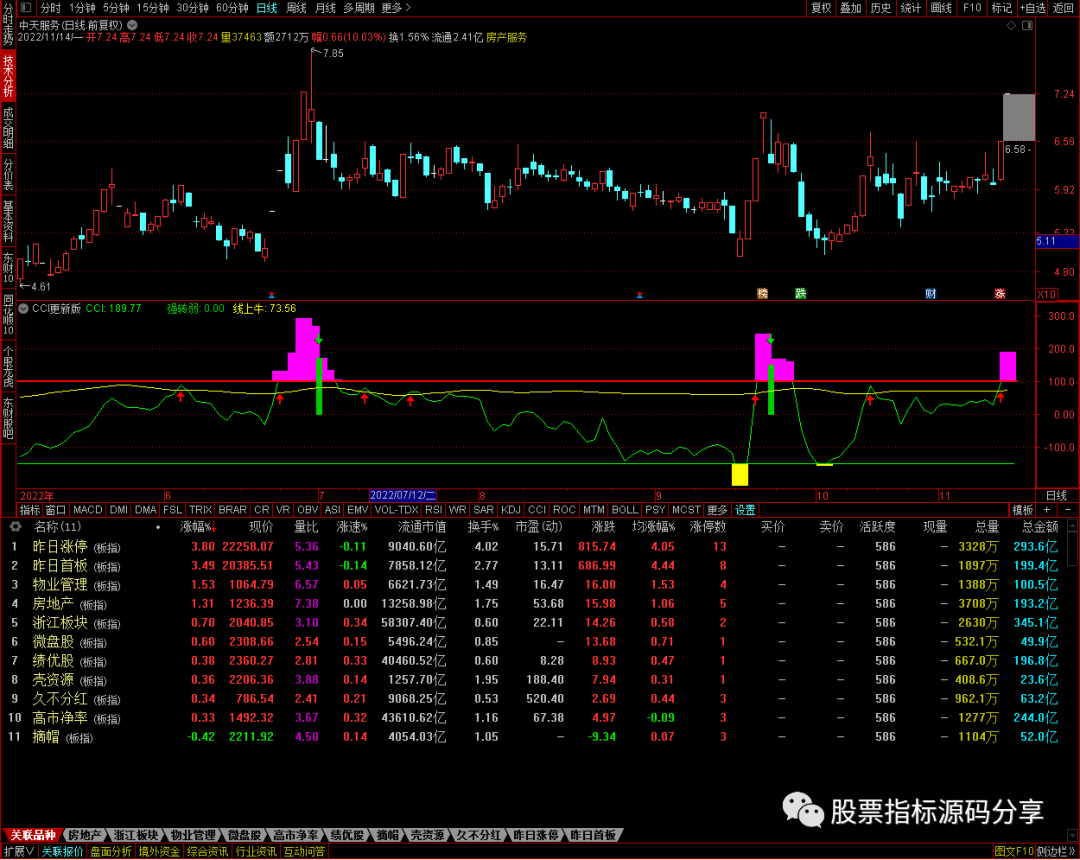Switch to 分时 period
Screen dimensions: 1080x860
50,8
